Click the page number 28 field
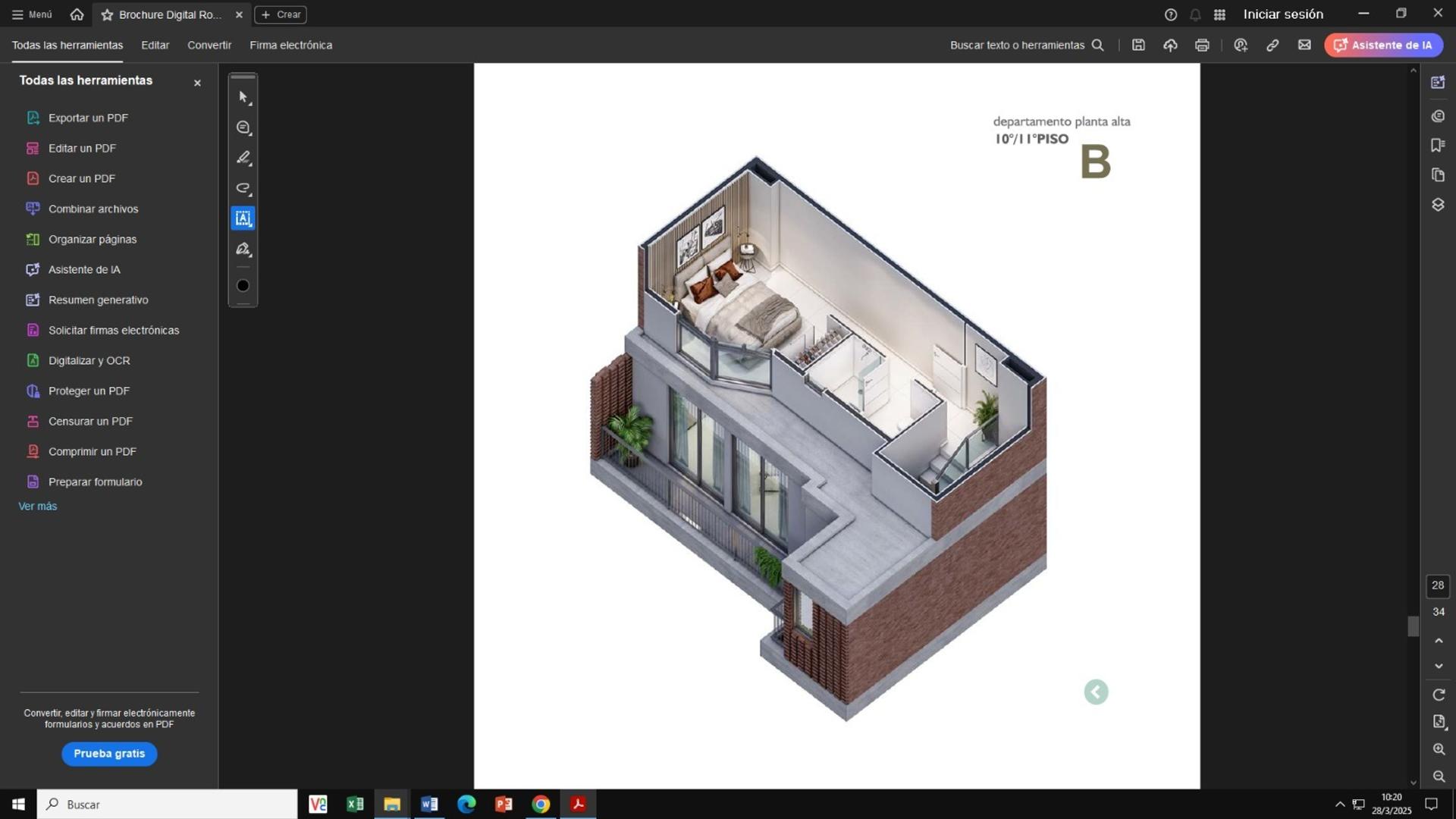The width and height of the screenshot is (1456, 819). click(1438, 585)
